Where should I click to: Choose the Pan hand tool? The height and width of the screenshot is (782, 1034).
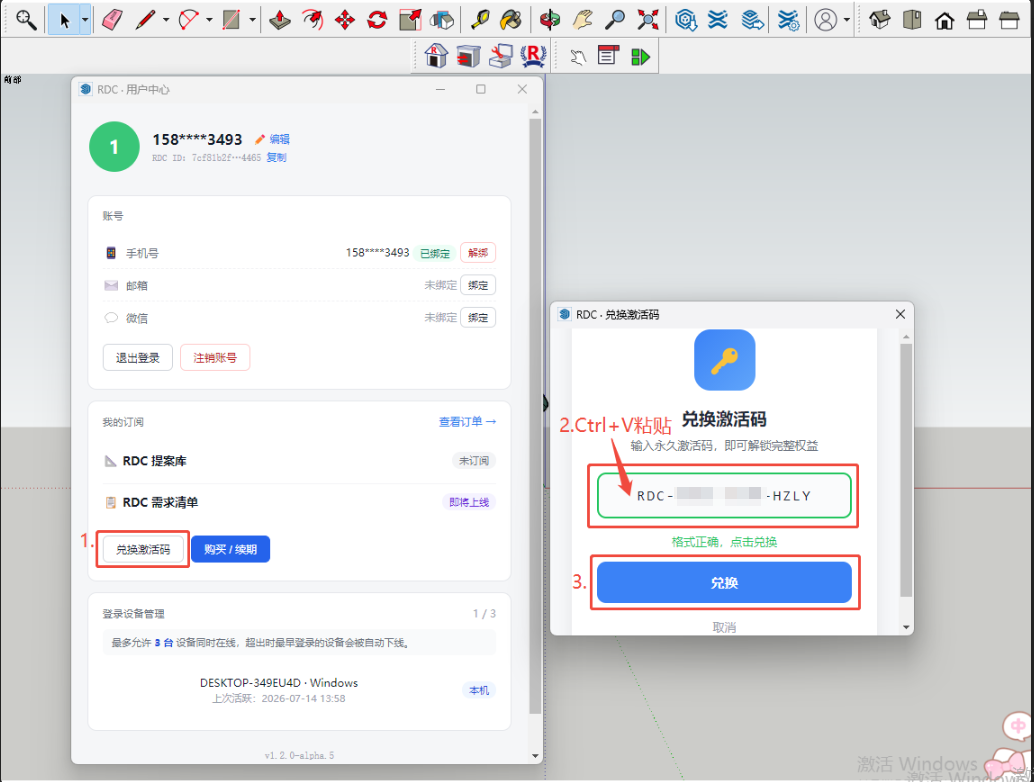tap(582, 20)
